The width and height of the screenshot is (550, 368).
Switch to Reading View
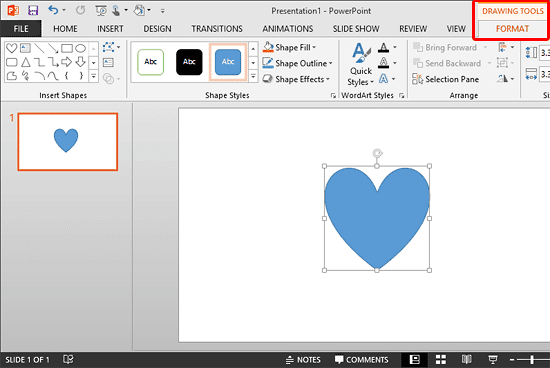tap(467, 360)
